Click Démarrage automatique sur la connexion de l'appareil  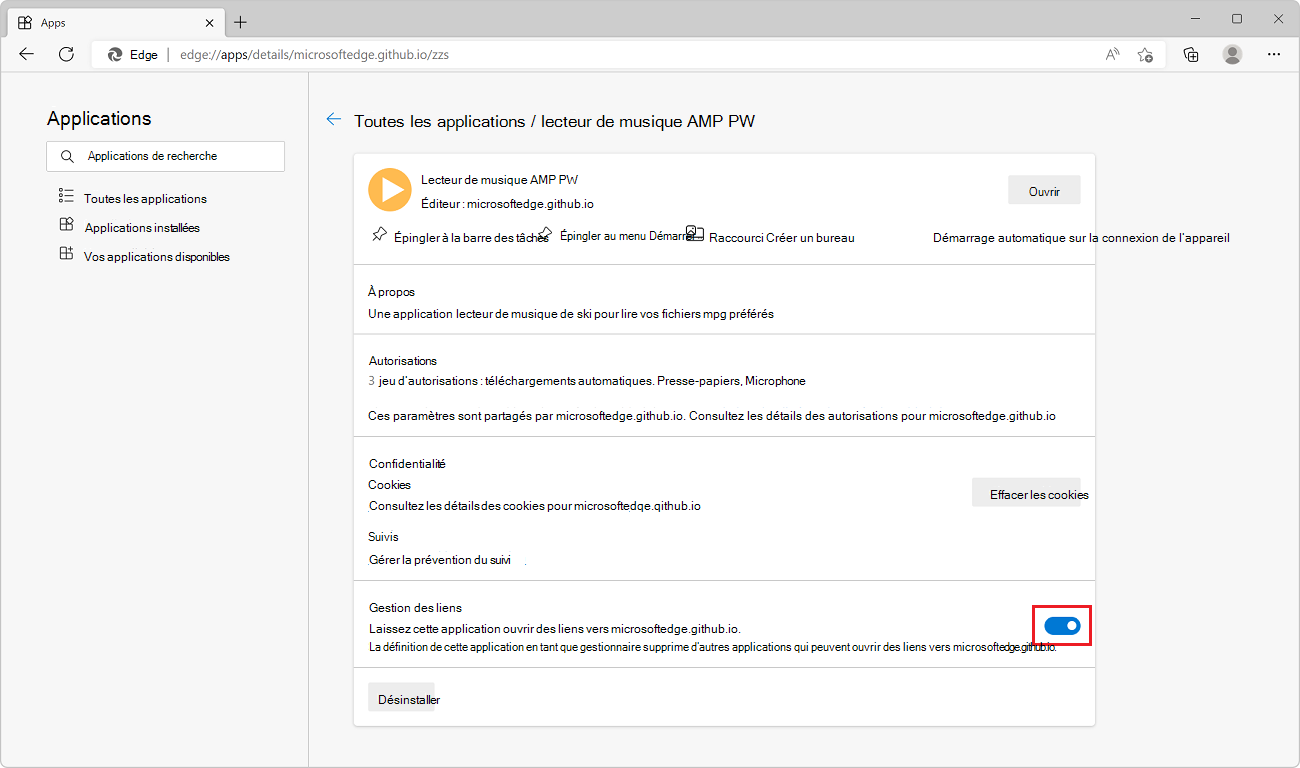(1081, 238)
